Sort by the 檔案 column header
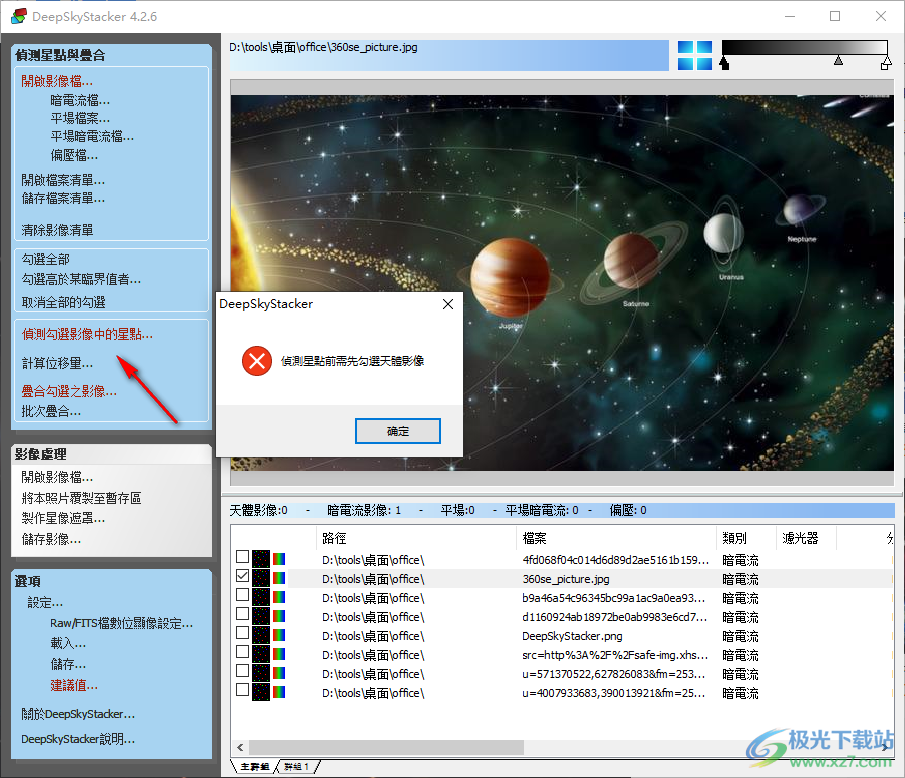Image resolution: width=905 pixels, height=778 pixels. tap(616, 538)
